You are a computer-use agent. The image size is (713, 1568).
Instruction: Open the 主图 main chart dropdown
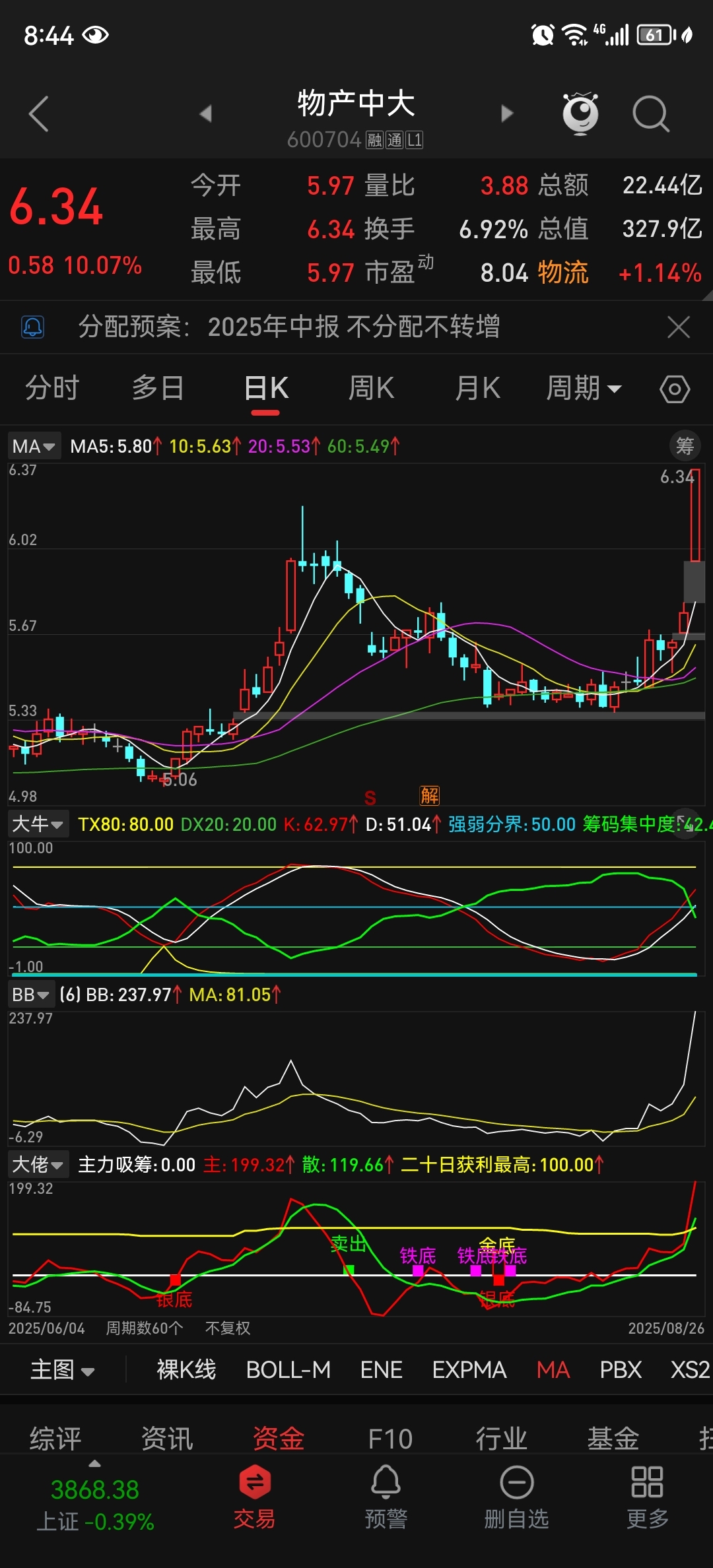63,1369
